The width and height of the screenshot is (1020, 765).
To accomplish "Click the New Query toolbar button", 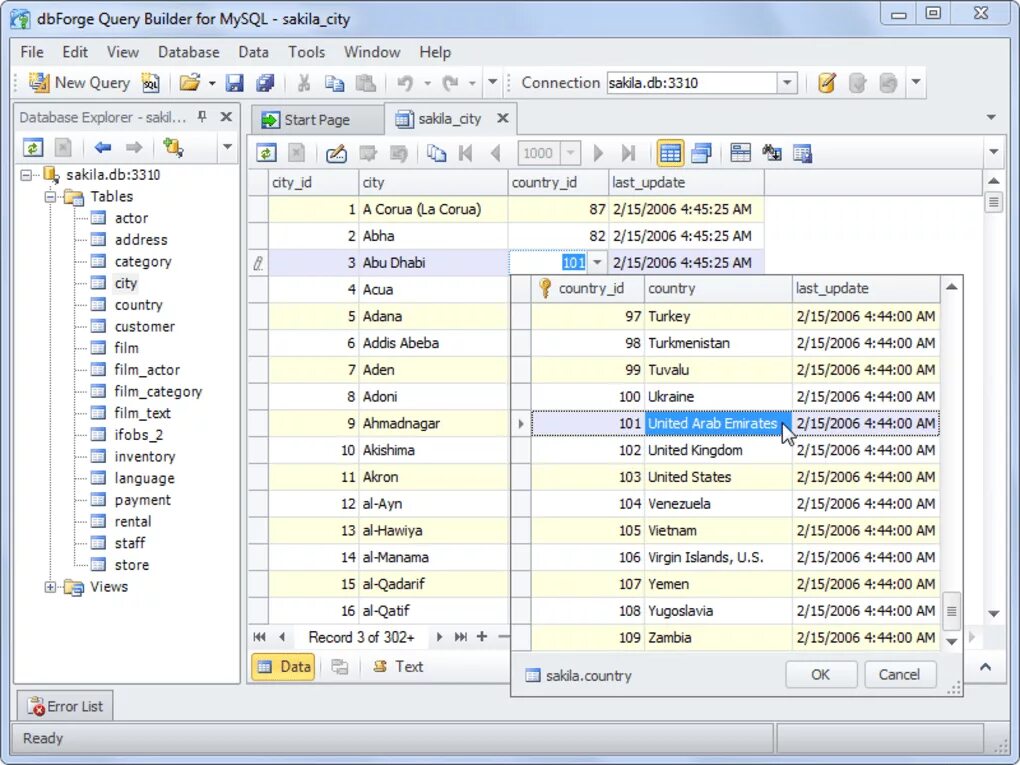I will pos(79,83).
